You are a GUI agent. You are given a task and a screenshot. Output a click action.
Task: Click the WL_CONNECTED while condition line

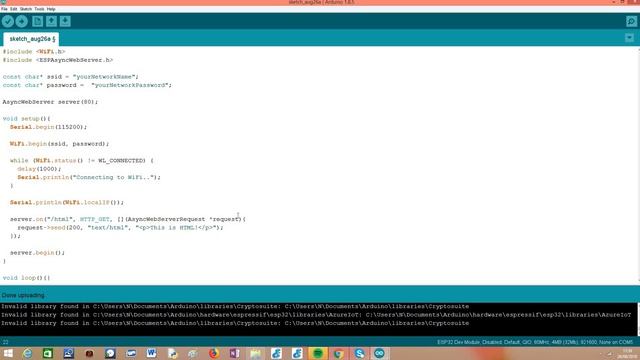pos(82,161)
